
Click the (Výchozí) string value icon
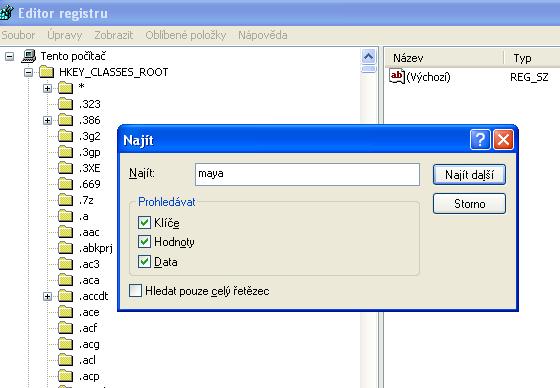(x=397, y=76)
